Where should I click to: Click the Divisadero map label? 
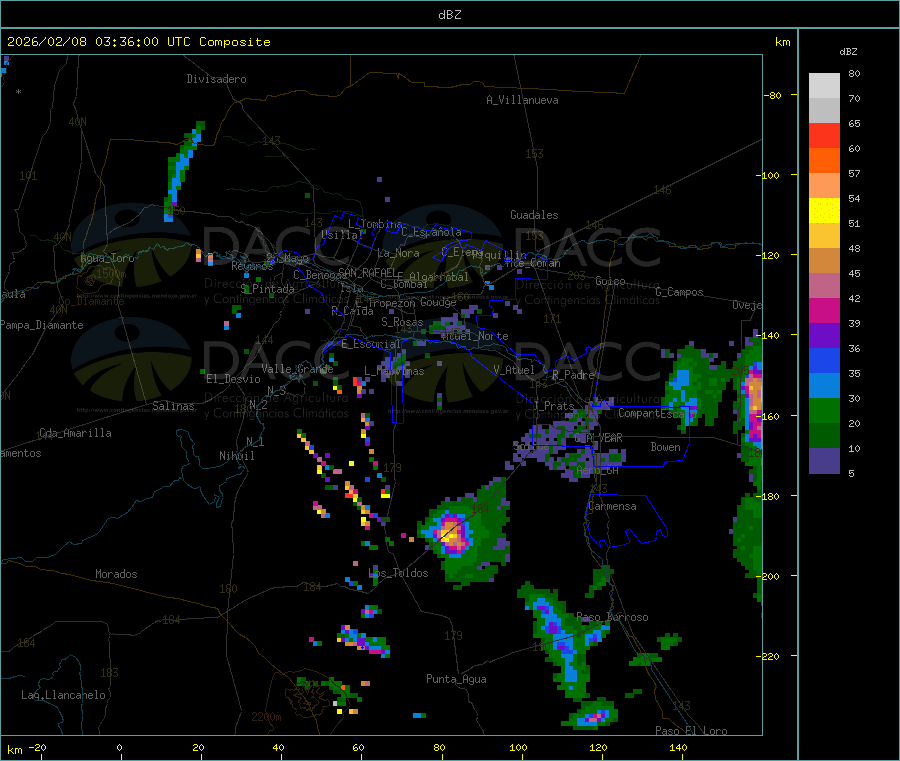216,79
